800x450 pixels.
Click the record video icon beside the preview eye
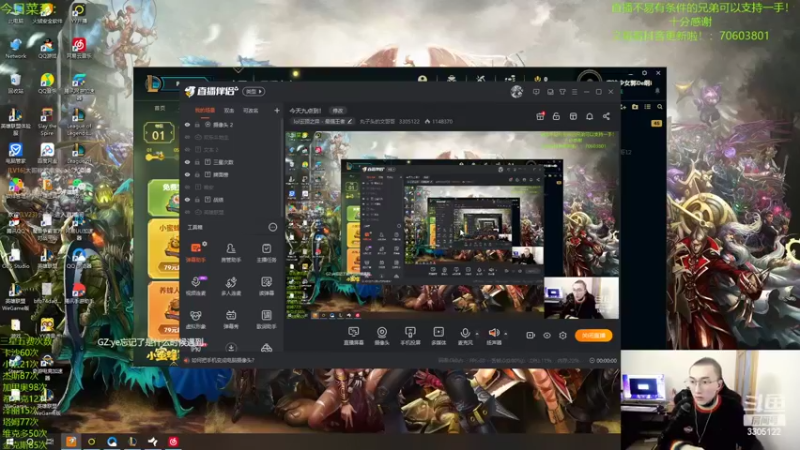[x=531, y=335]
